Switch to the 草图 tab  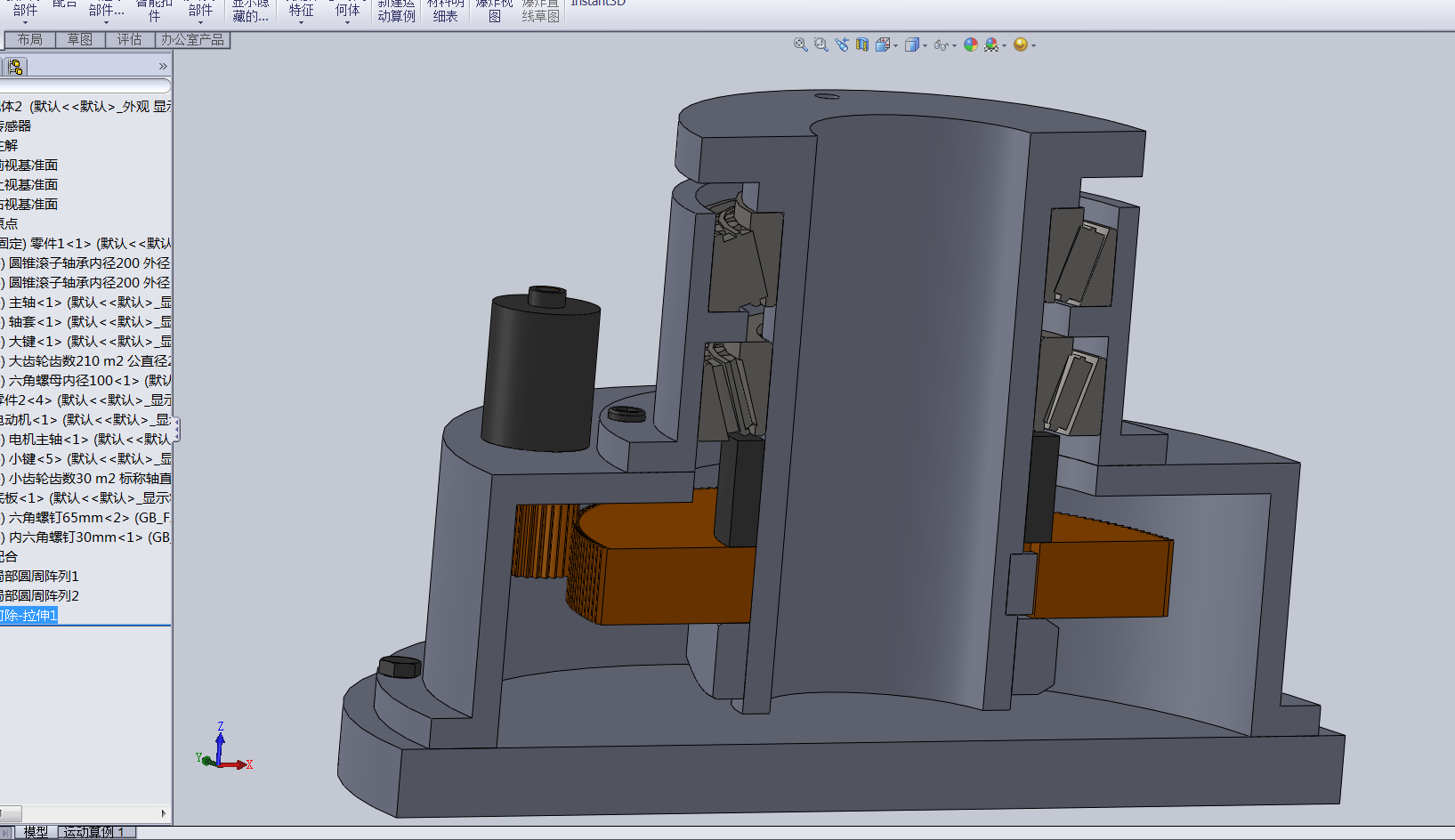tap(80, 39)
